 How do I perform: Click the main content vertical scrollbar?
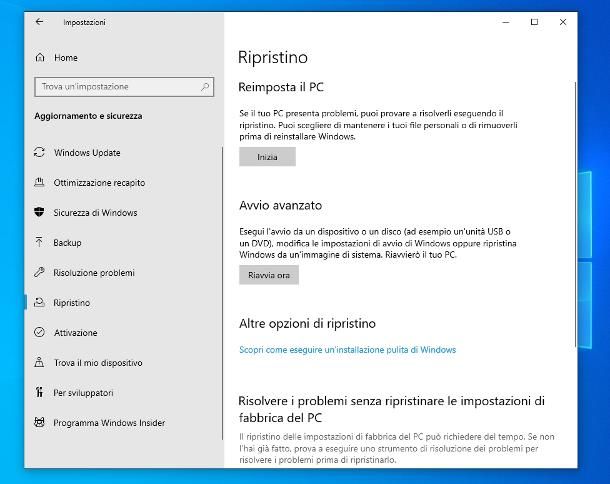coord(575,214)
